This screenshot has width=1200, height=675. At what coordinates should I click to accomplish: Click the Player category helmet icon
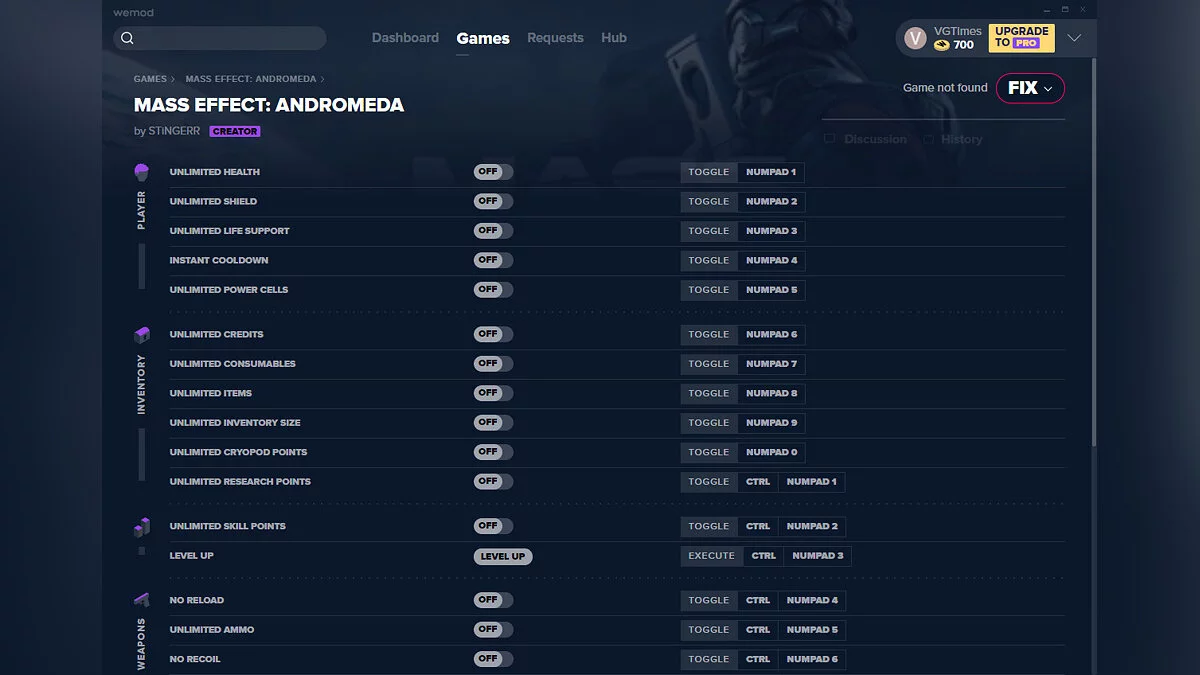(141, 172)
